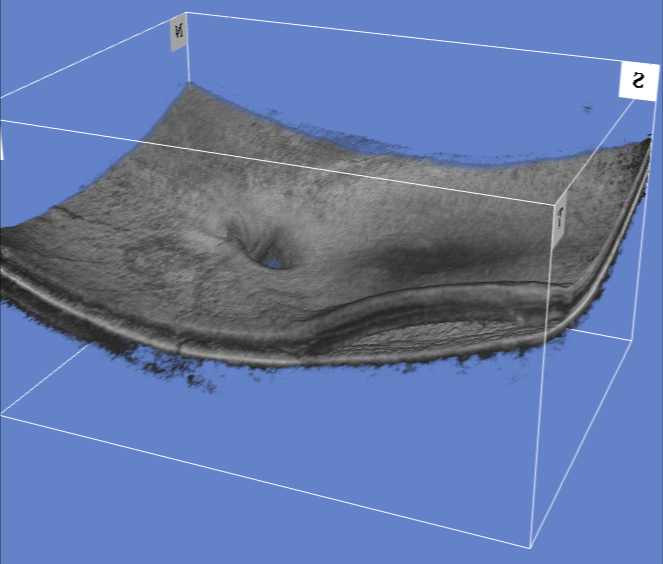Click the bounding box top back corner
The image size is (663, 564).
pyautogui.click(x=187, y=13)
